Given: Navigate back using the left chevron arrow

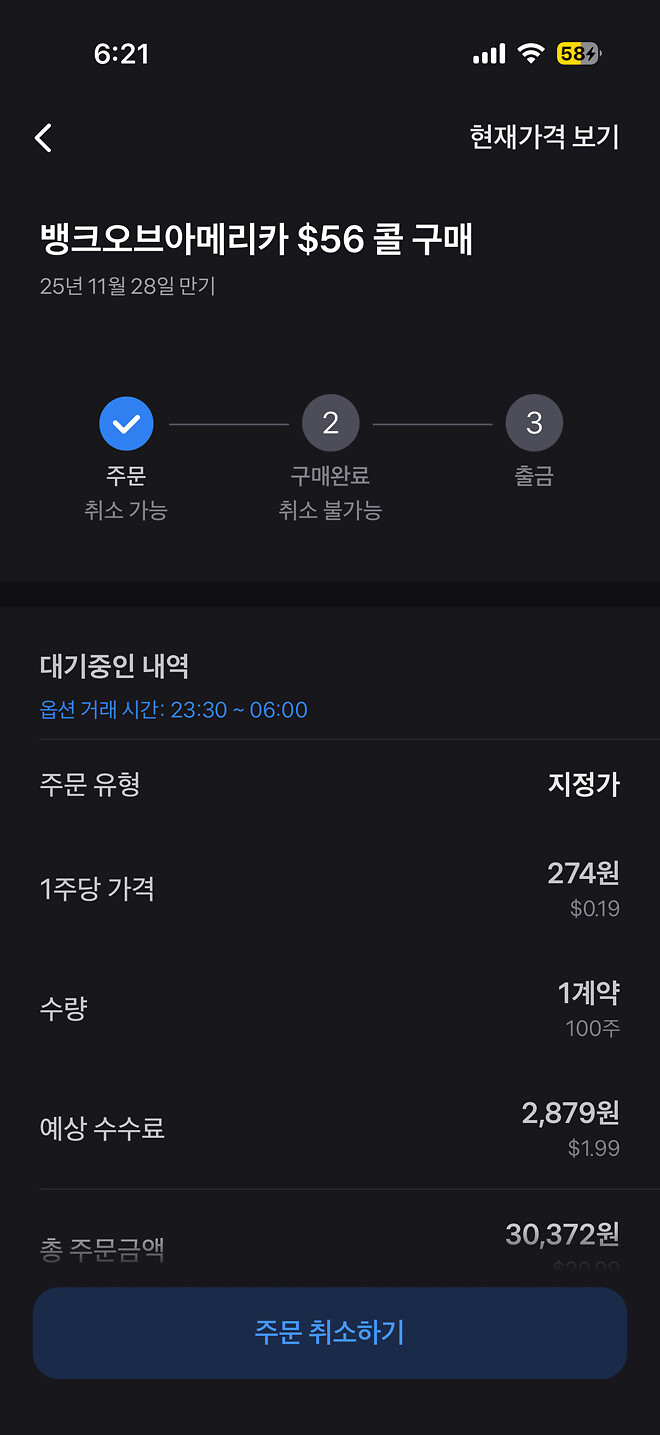Looking at the screenshot, I should tap(42, 138).
